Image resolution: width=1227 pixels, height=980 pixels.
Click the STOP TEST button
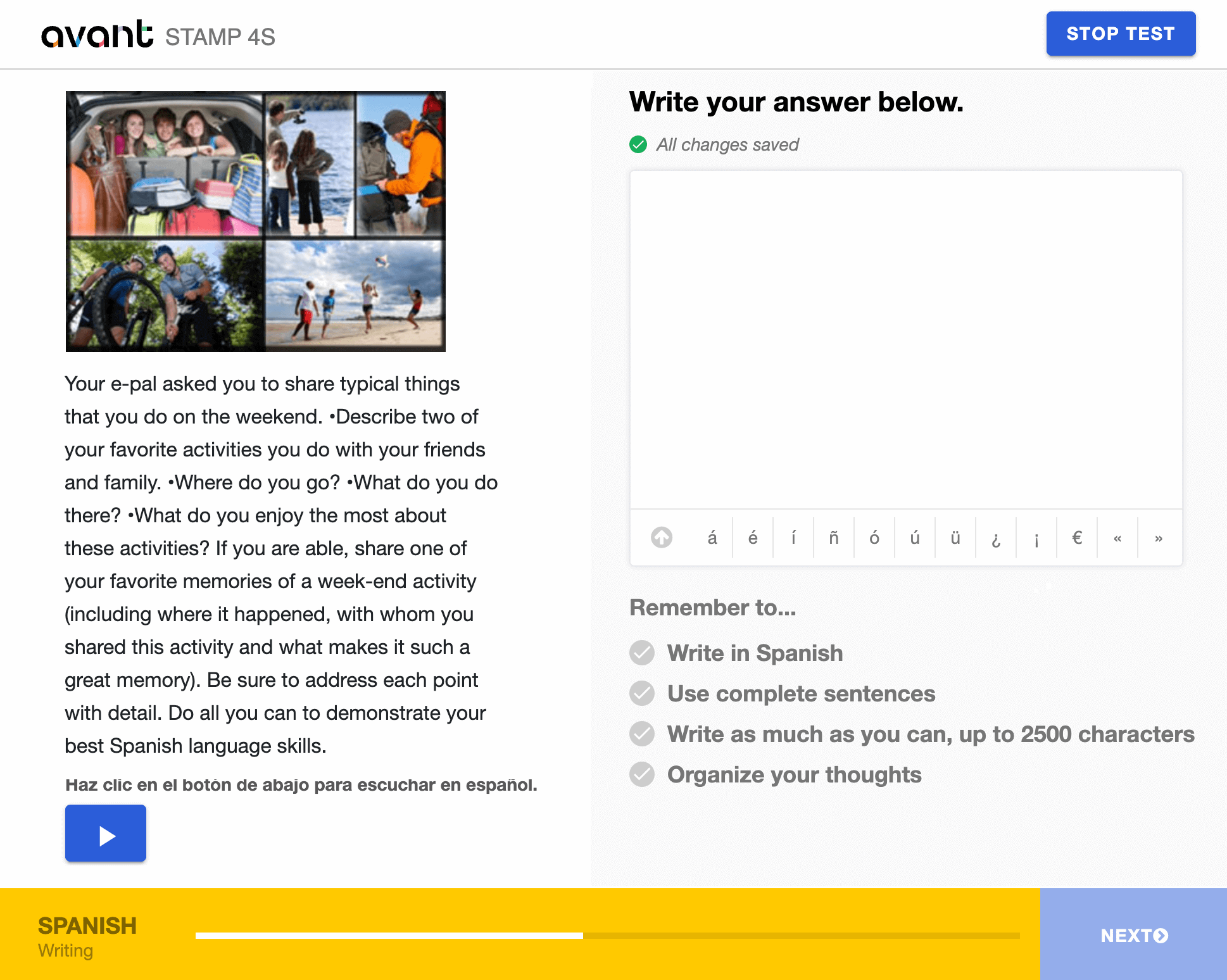pyautogui.click(x=1121, y=34)
